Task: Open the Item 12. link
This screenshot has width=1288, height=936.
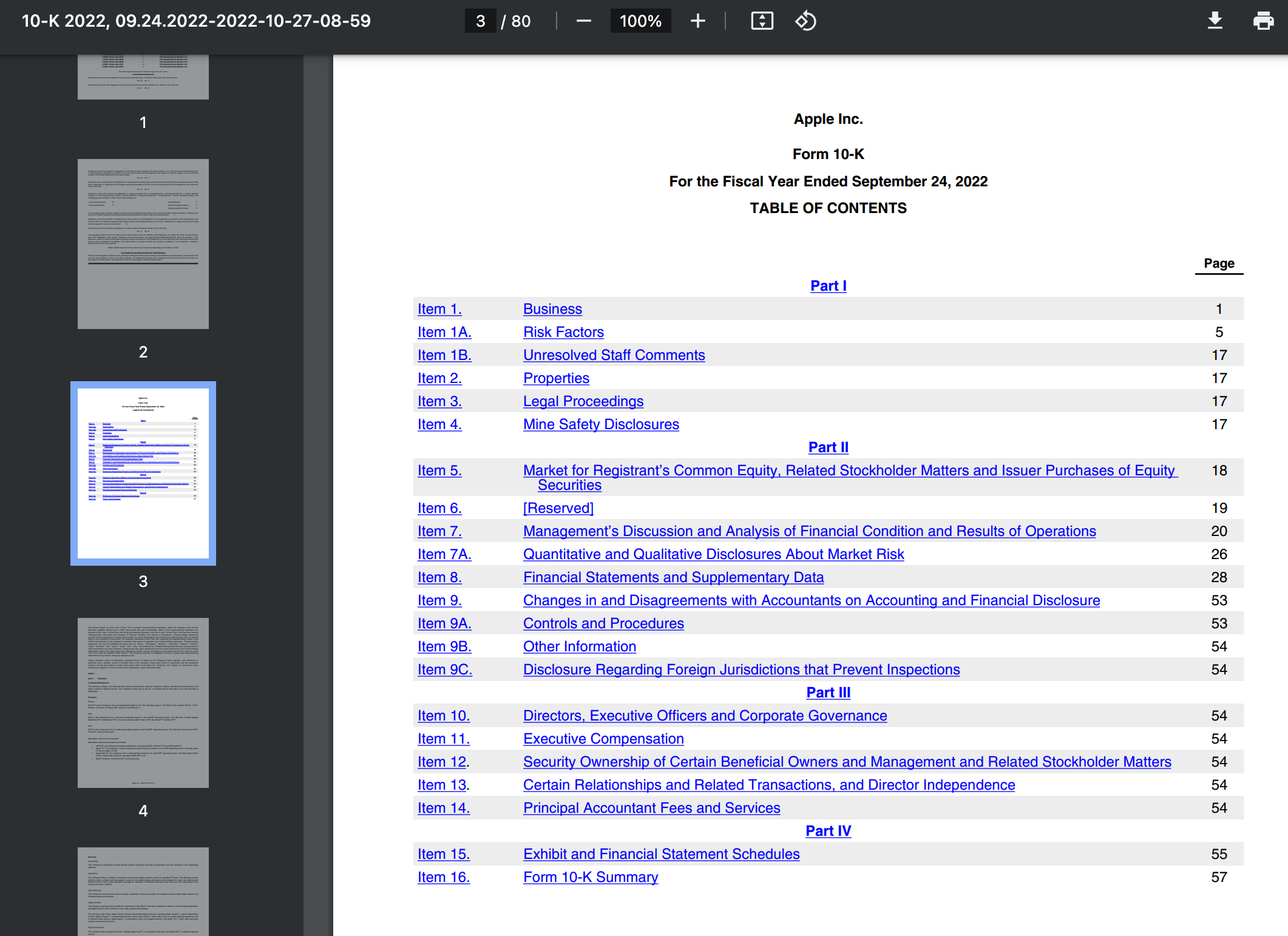Action: (444, 762)
